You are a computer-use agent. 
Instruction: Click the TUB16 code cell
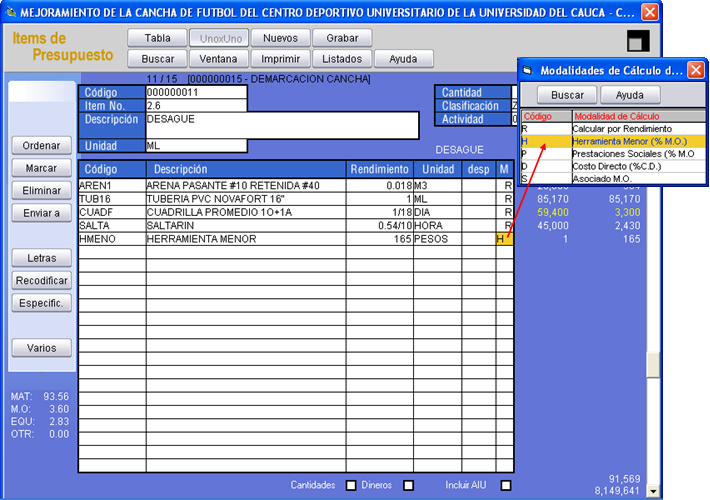click(112, 199)
